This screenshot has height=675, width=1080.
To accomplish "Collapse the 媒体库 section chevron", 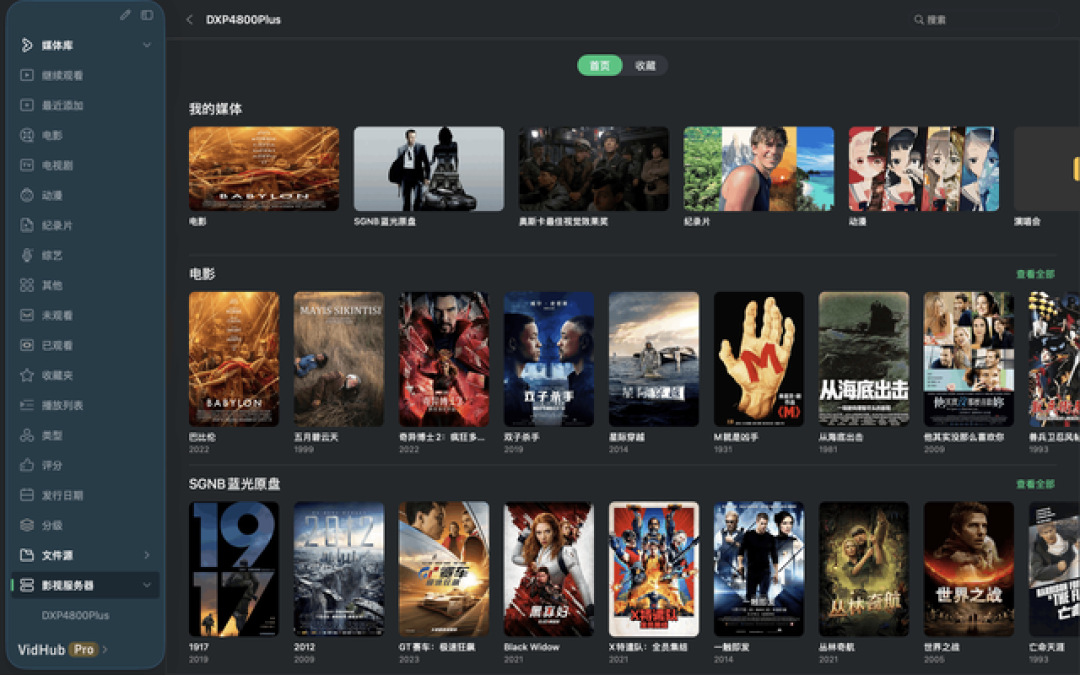I will coord(147,45).
